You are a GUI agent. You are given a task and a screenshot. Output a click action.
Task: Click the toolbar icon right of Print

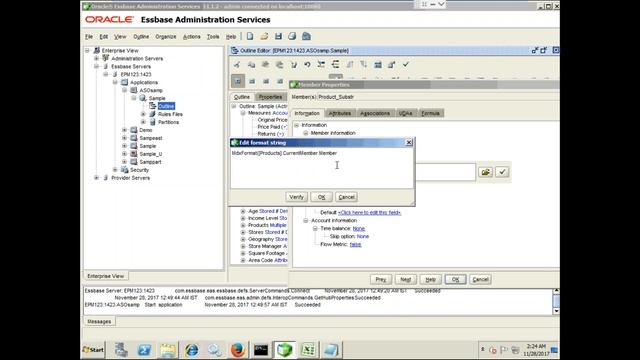pos(306,36)
